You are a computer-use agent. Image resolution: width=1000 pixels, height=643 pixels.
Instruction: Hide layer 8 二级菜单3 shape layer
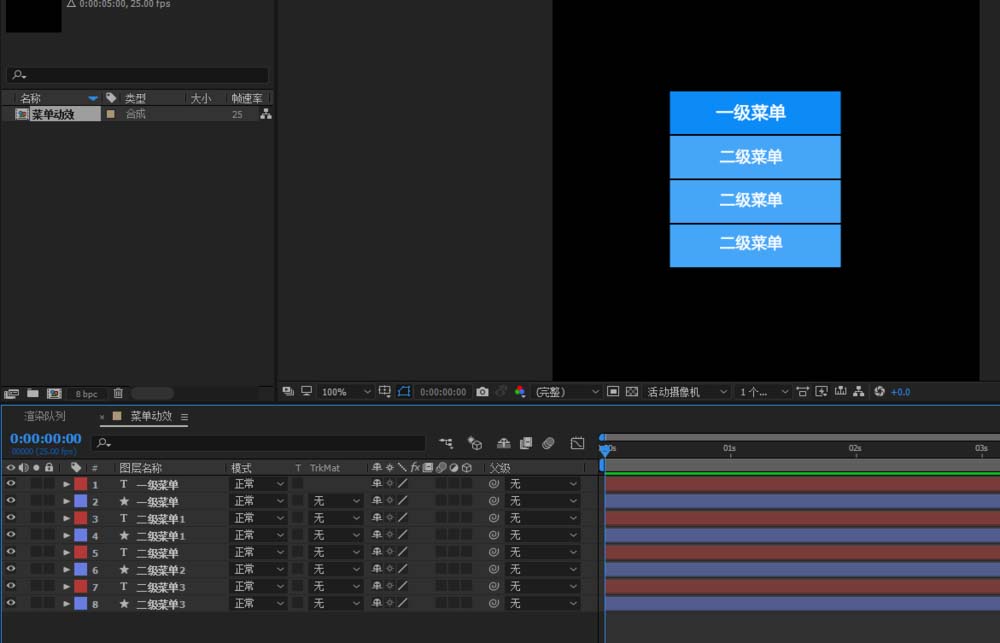tap(11, 603)
